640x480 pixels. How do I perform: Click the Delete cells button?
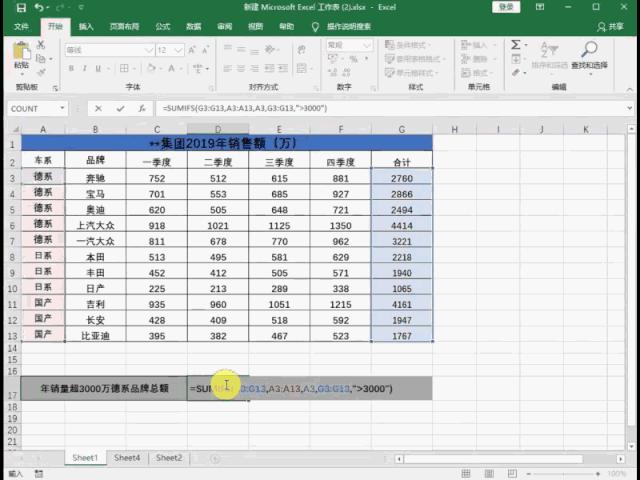477,59
